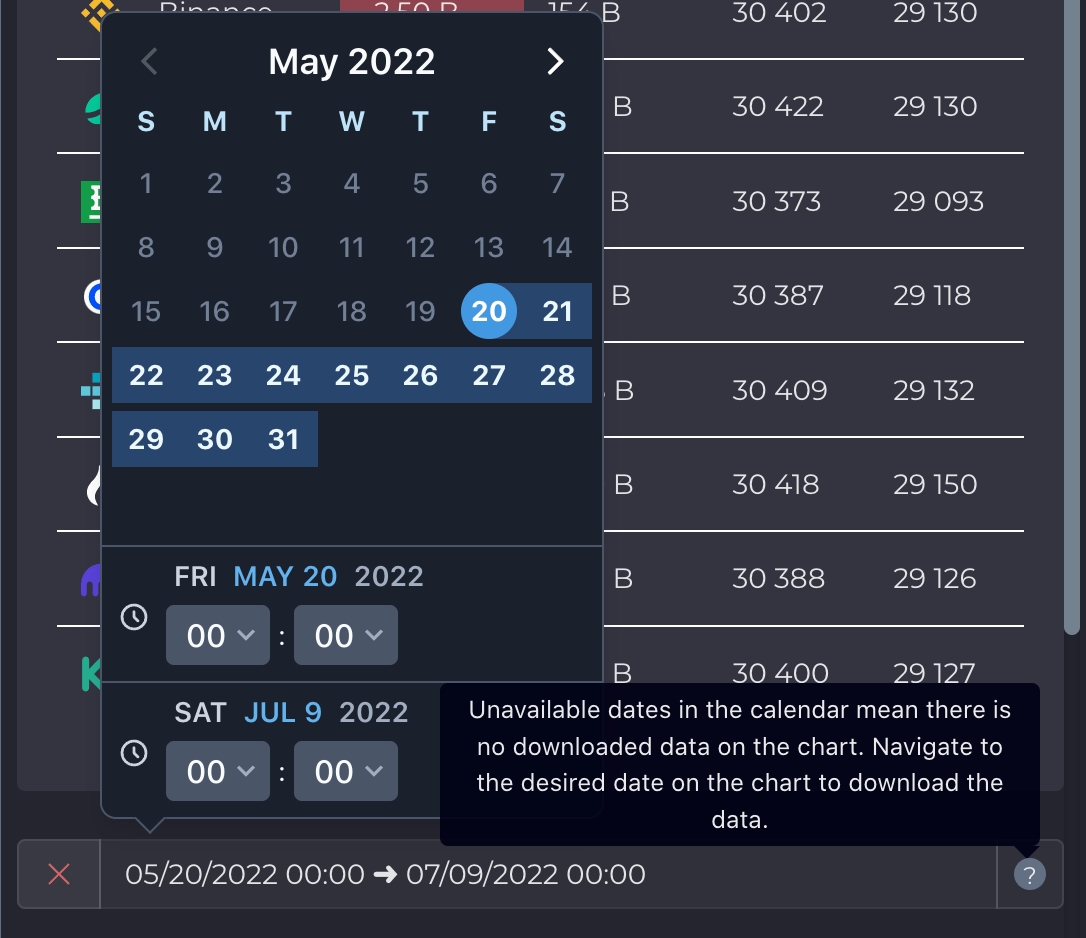Screen dimensions: 1086x938
Task: Click the MAY 20 start date label
Action: [285, 576]
